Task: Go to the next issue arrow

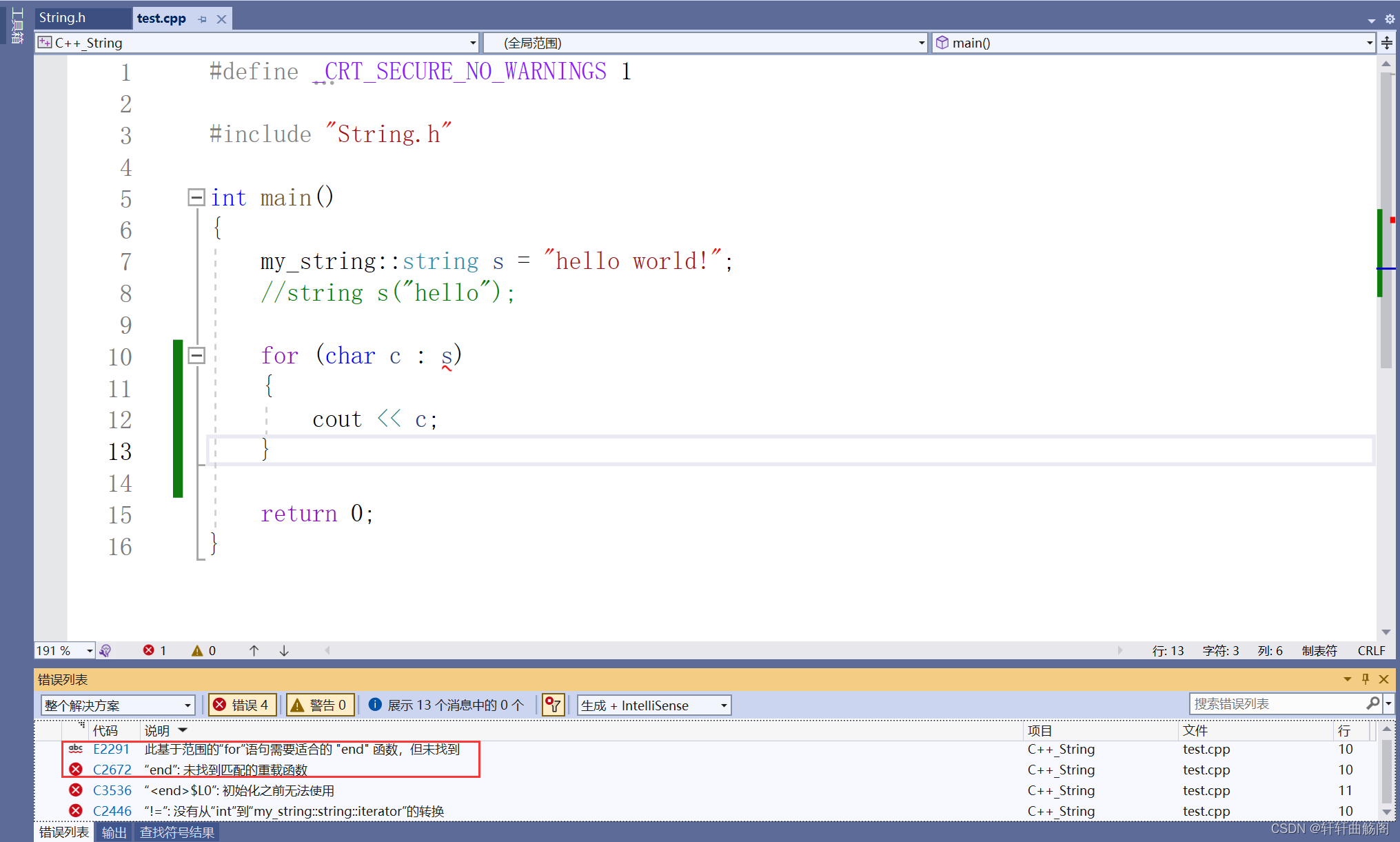Action: tap(284, 650)
